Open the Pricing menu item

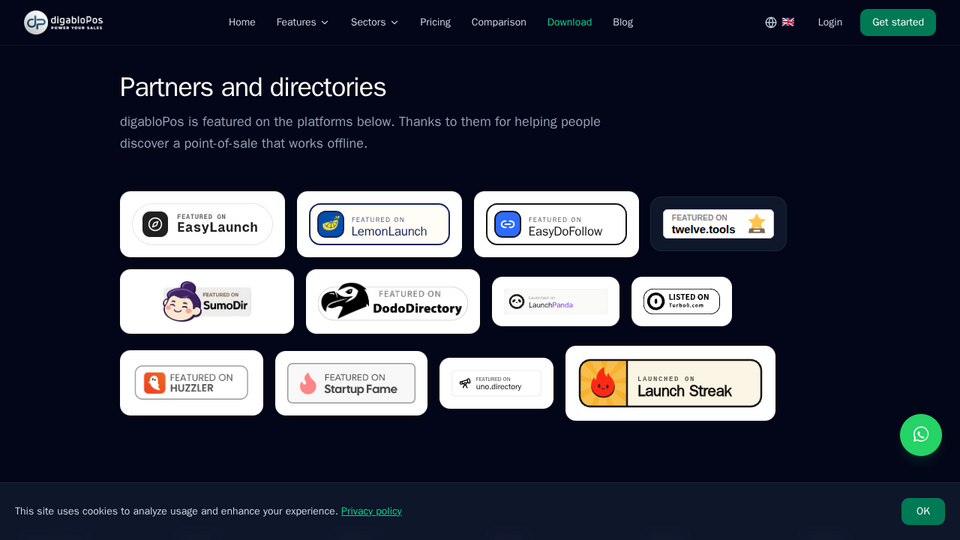[435, 22]
